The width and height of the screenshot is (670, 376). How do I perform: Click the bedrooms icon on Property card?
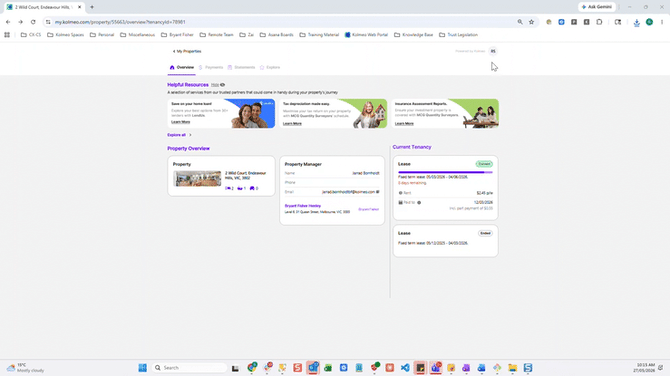[x=229, y=188]
